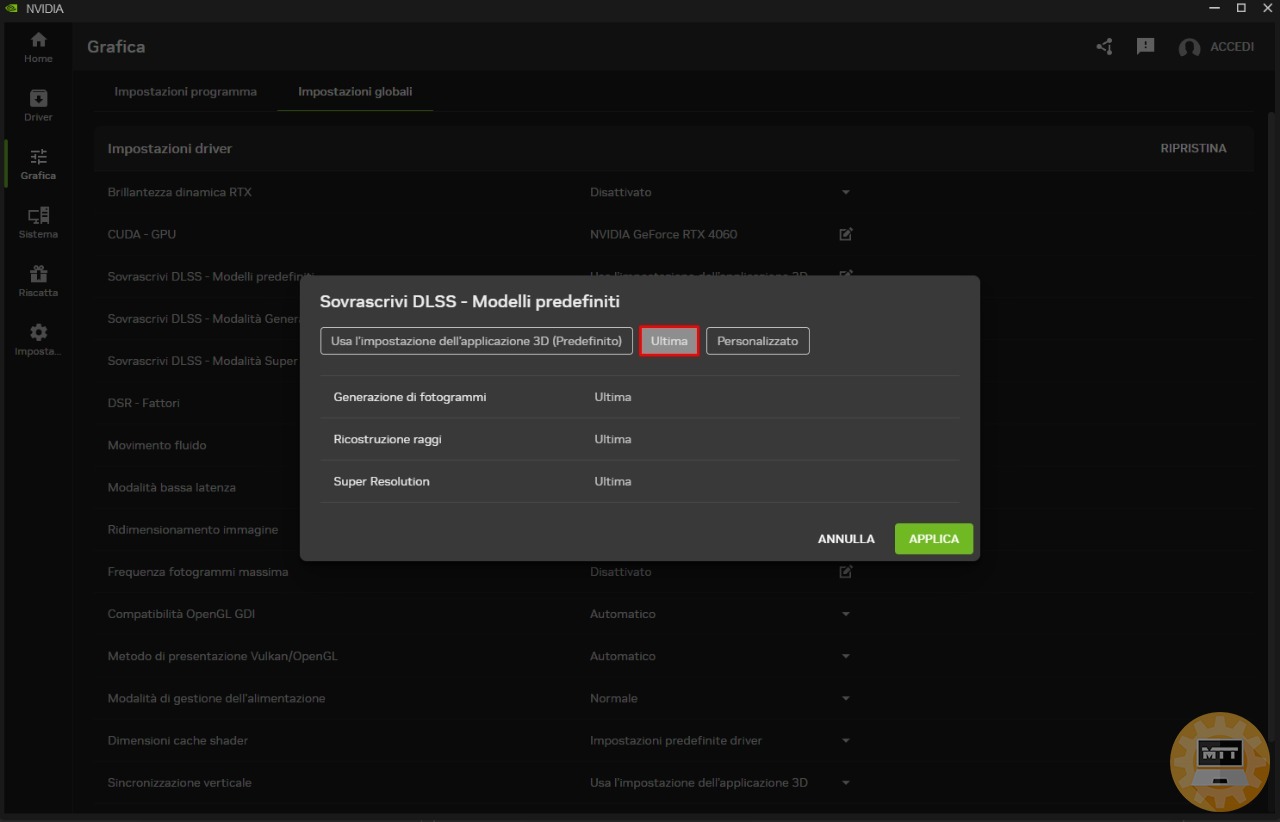1280x822 pixels.
Task: Expand Modalità di gestione dell'alimentazione dropdown
Action: pyautogui.click(x=845, y=698)
